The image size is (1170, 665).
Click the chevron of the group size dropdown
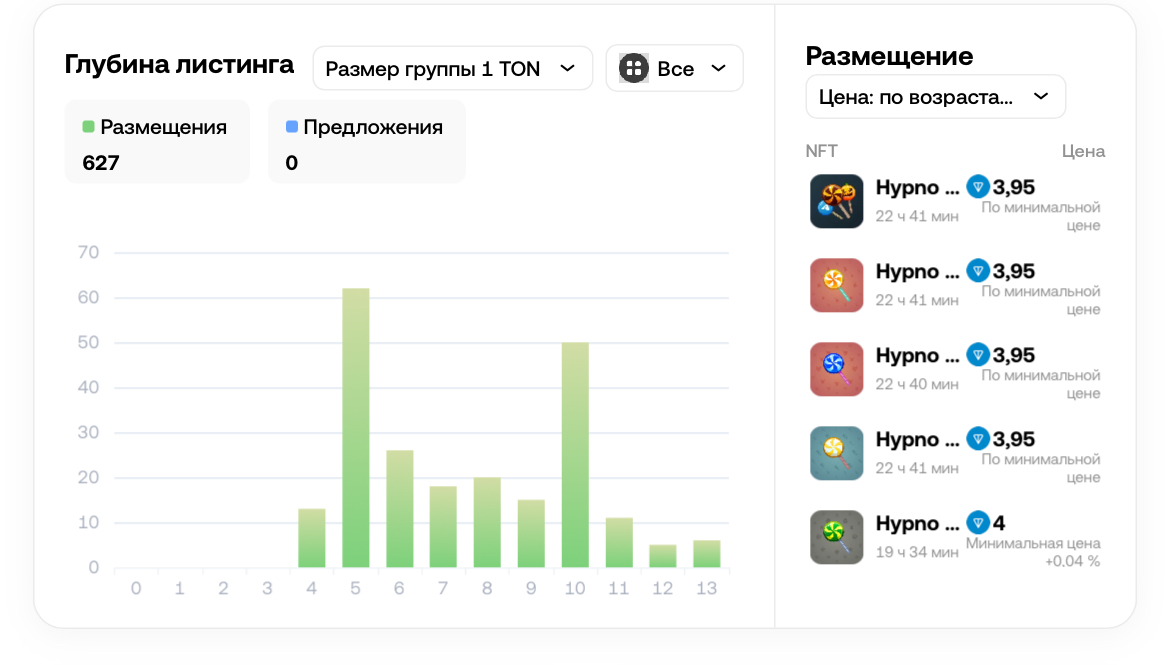(x=568, y=68)
